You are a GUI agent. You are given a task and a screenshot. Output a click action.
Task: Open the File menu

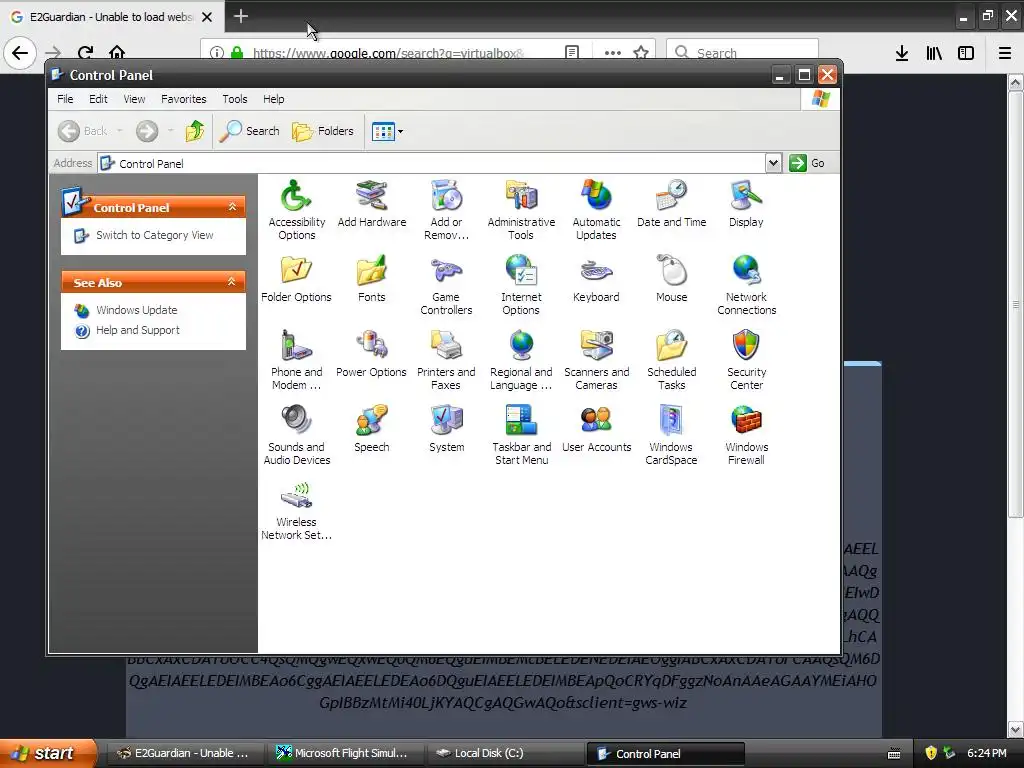point(65,99)
